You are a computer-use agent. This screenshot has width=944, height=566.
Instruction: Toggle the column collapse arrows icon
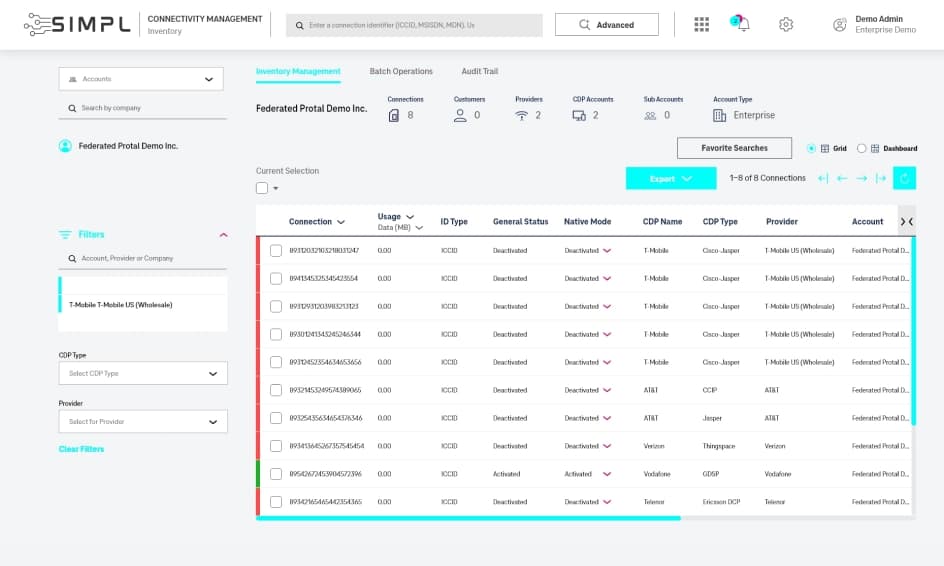[x=907, y=222]
